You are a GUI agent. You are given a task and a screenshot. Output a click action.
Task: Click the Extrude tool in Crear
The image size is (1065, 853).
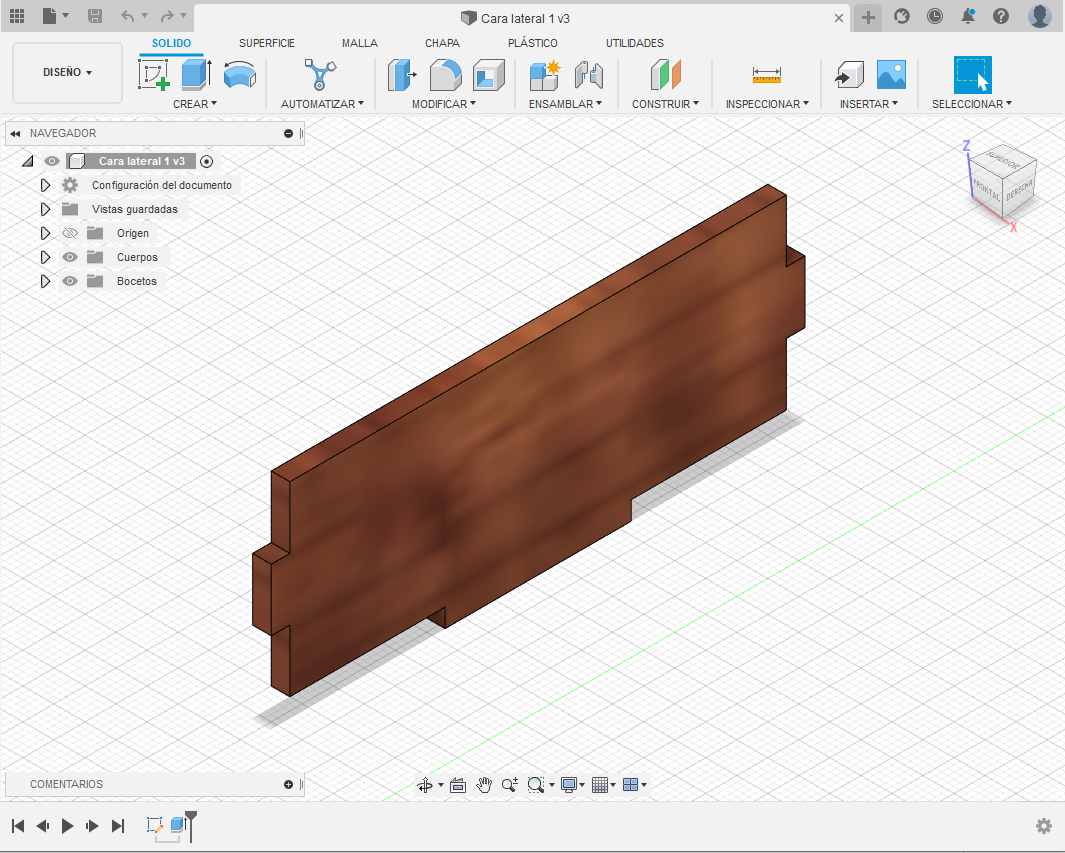(196, 75)
